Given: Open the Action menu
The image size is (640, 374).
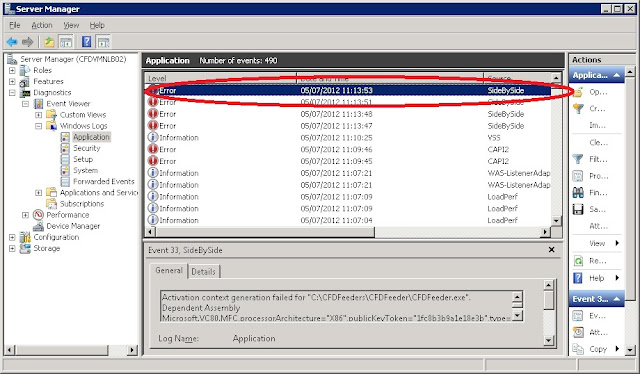Looking at the screenshot, I should [x=42, y=25].
